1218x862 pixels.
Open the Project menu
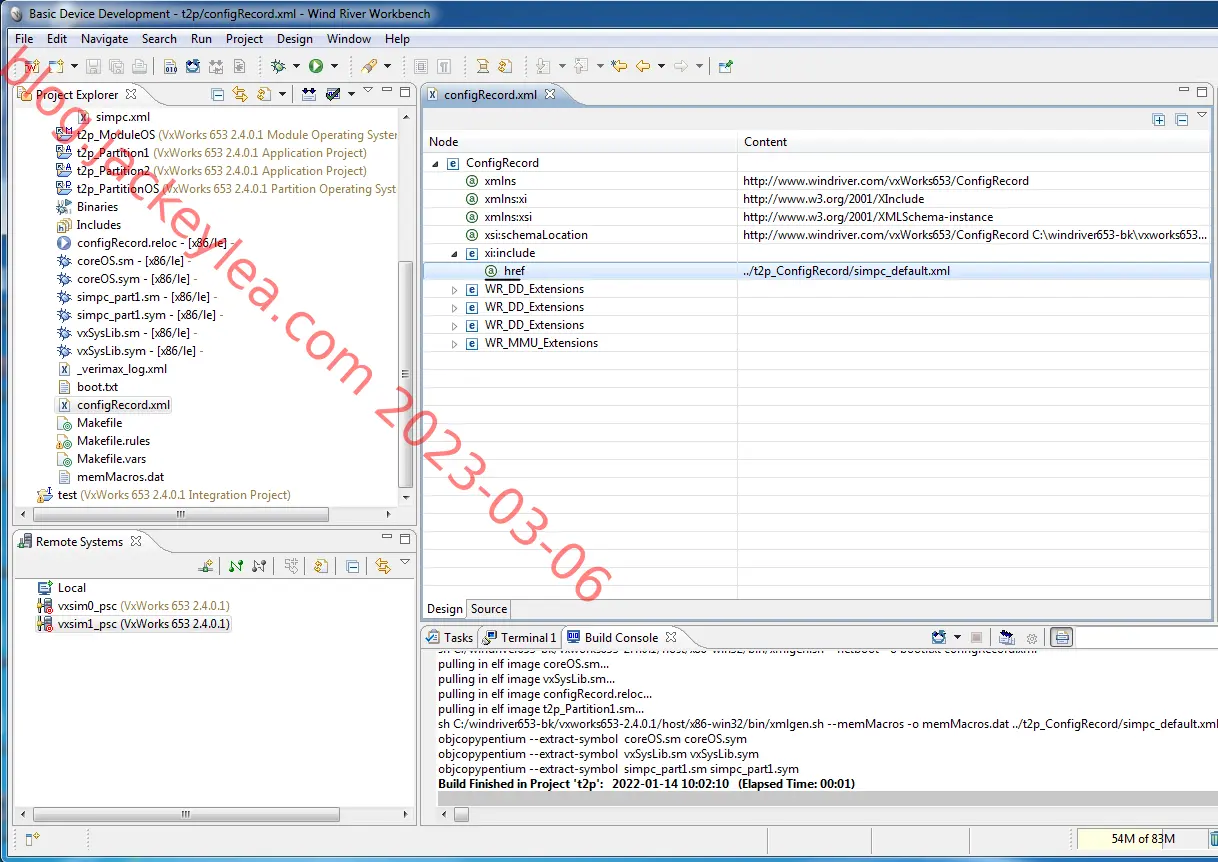[244, 39]
